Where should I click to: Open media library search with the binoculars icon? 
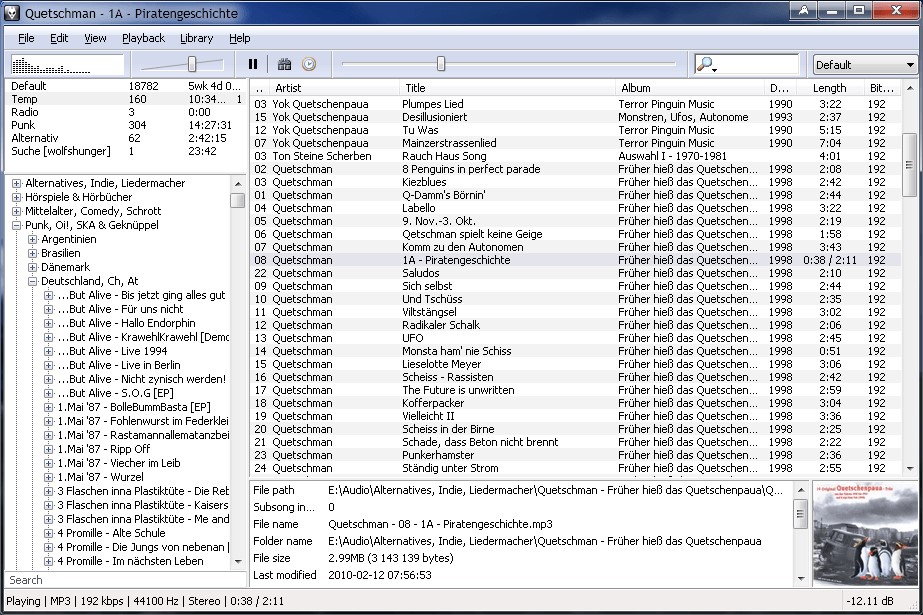point(284,63)
